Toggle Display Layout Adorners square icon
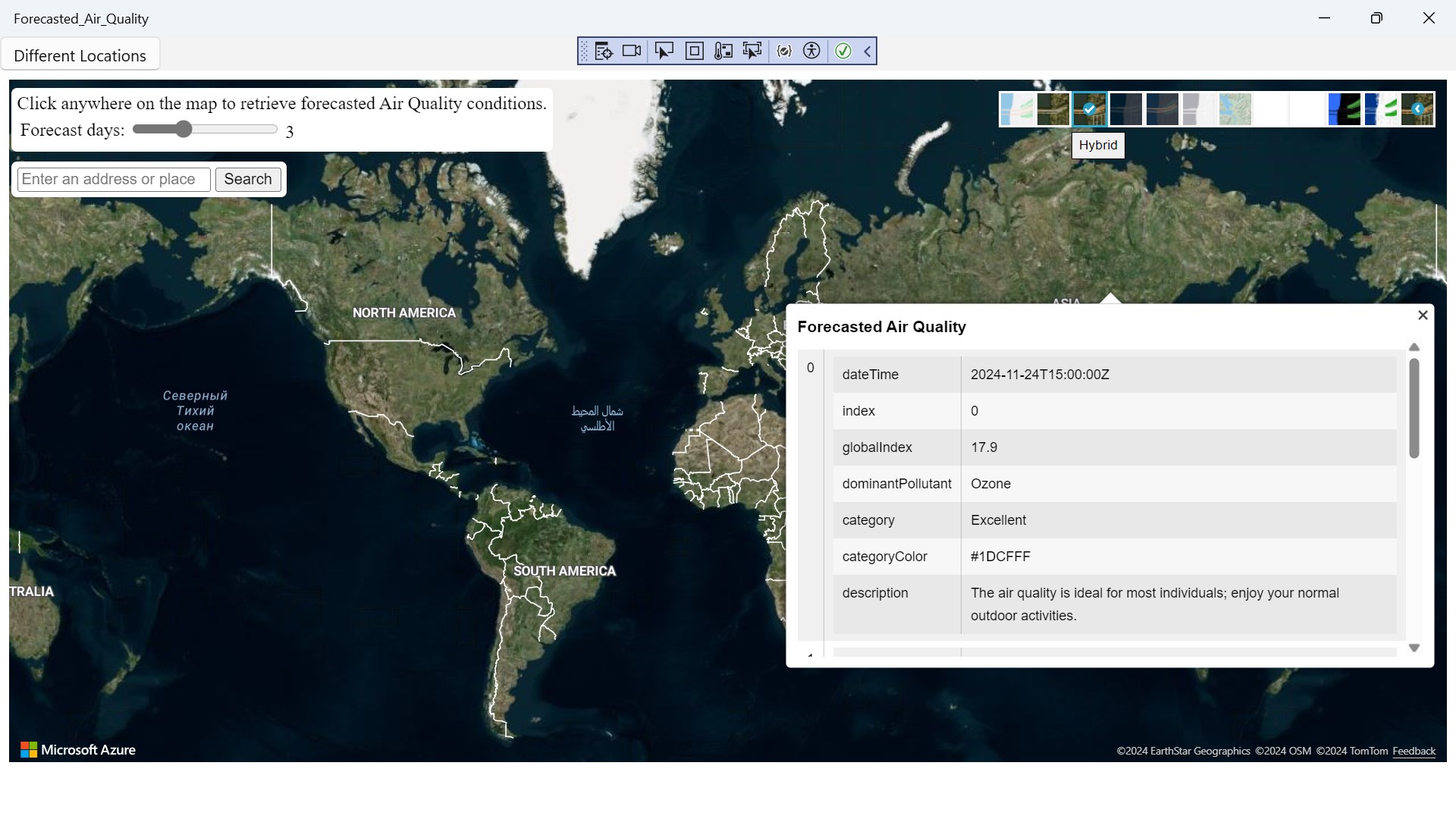Screen dimensions: 1456x819 pos(694,51)
